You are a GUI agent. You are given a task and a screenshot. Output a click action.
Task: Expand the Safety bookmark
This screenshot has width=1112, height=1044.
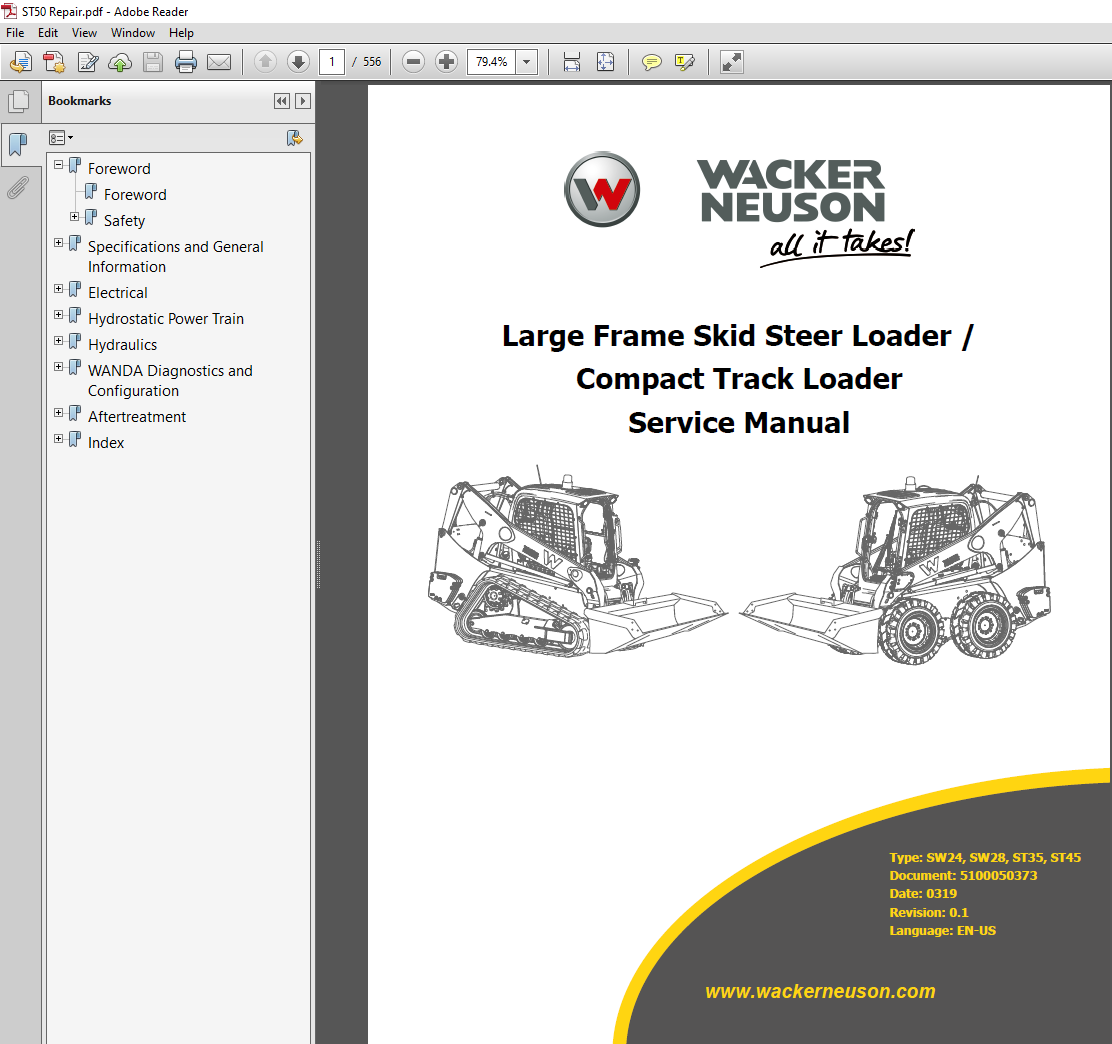[73, 217]
